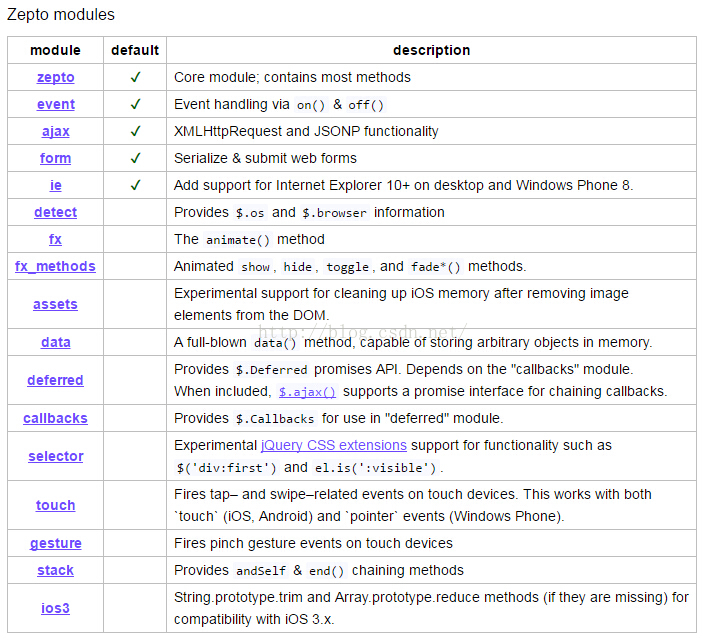707x642 pixels.
Task: Click 'Core module; contains most methods' text
Action: point(292,77)
